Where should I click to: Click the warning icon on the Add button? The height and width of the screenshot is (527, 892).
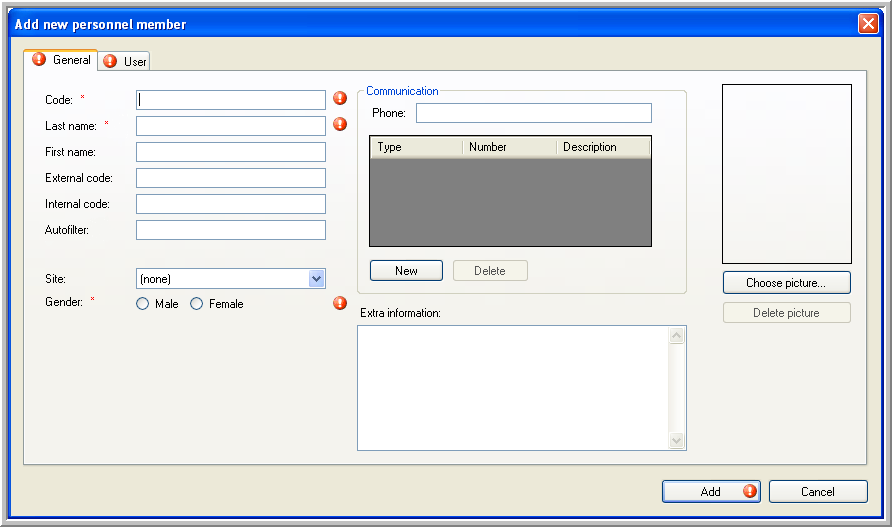[x=749, y=491]
